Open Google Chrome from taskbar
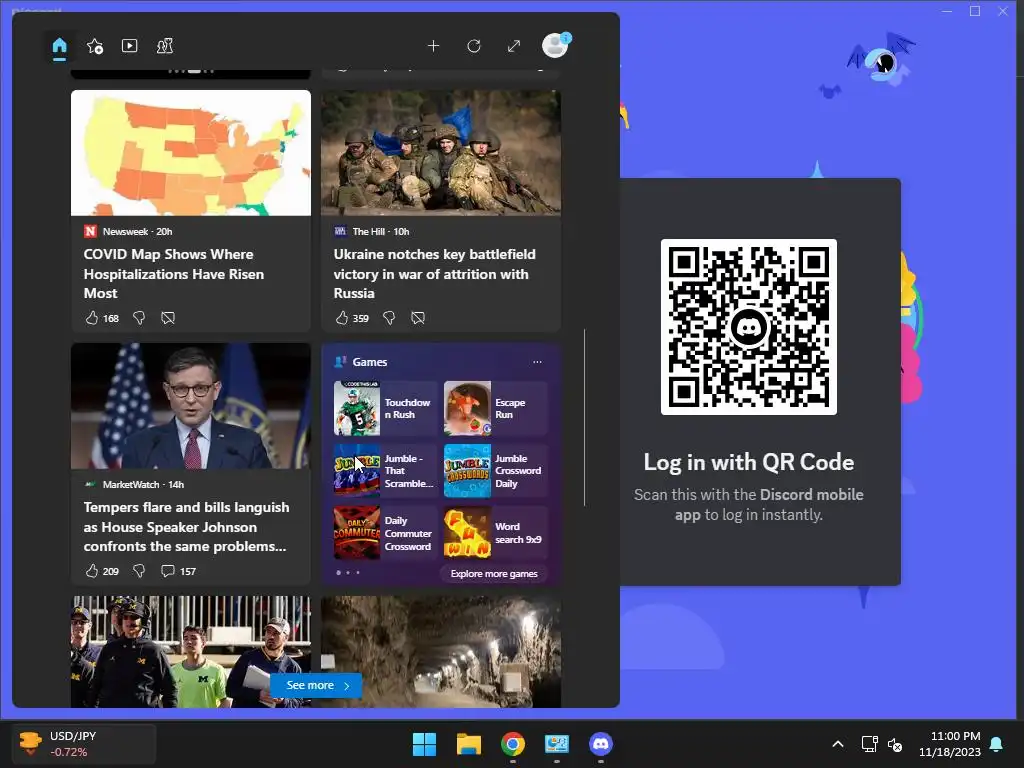 pyautogui.click(x=513, y=744)
